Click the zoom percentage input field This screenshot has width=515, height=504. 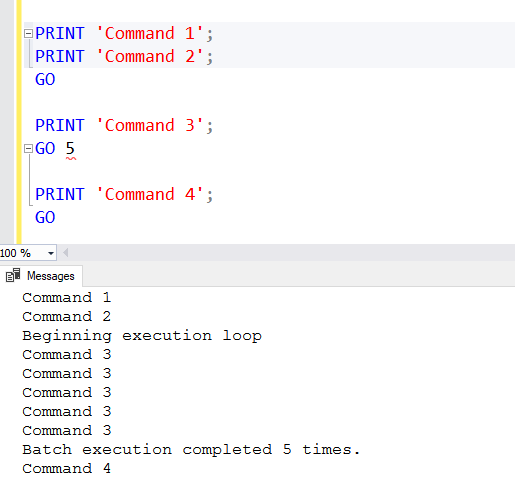point(23,253)
